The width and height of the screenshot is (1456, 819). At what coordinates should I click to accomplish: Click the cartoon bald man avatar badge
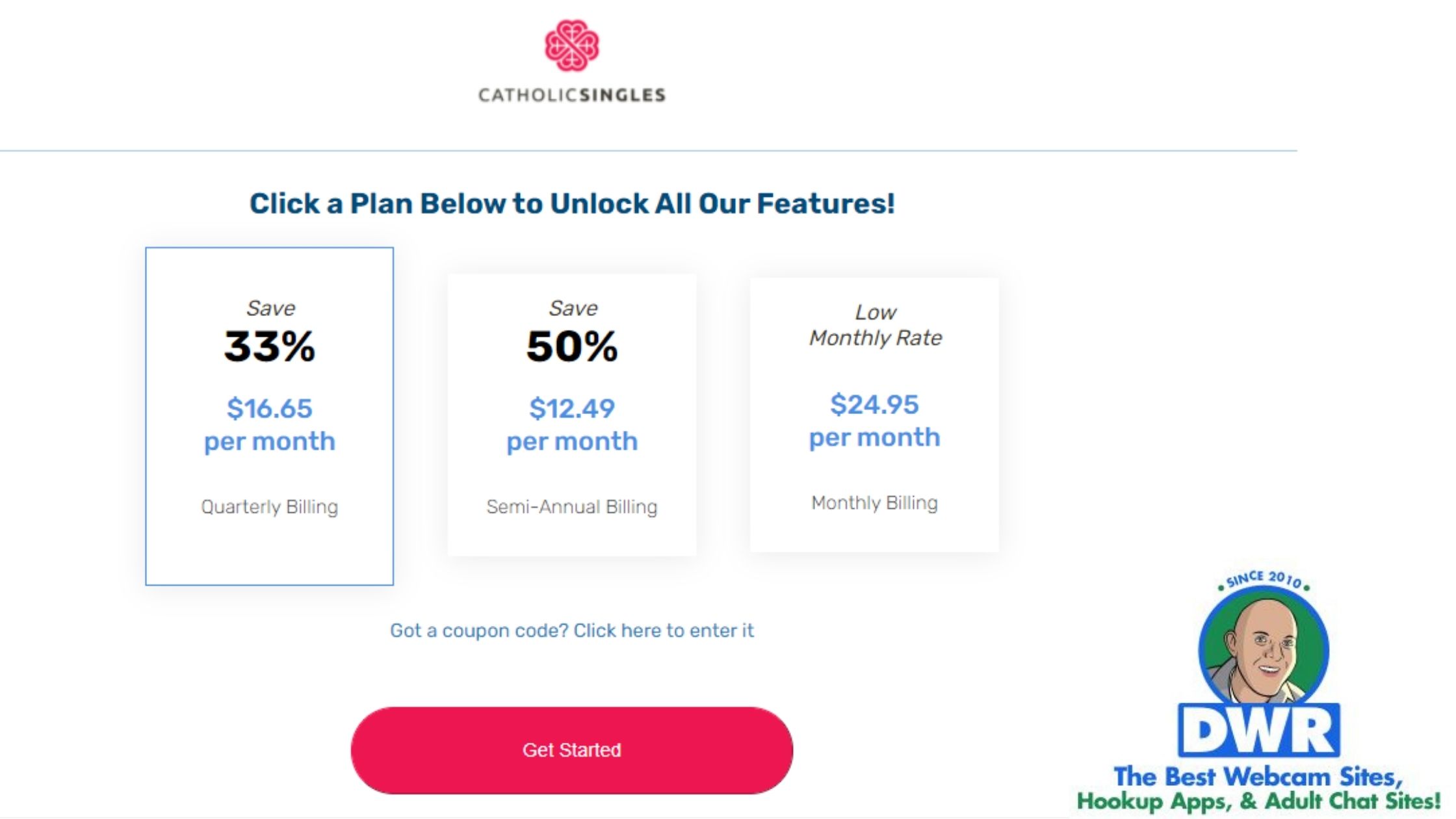(1263, 650)
